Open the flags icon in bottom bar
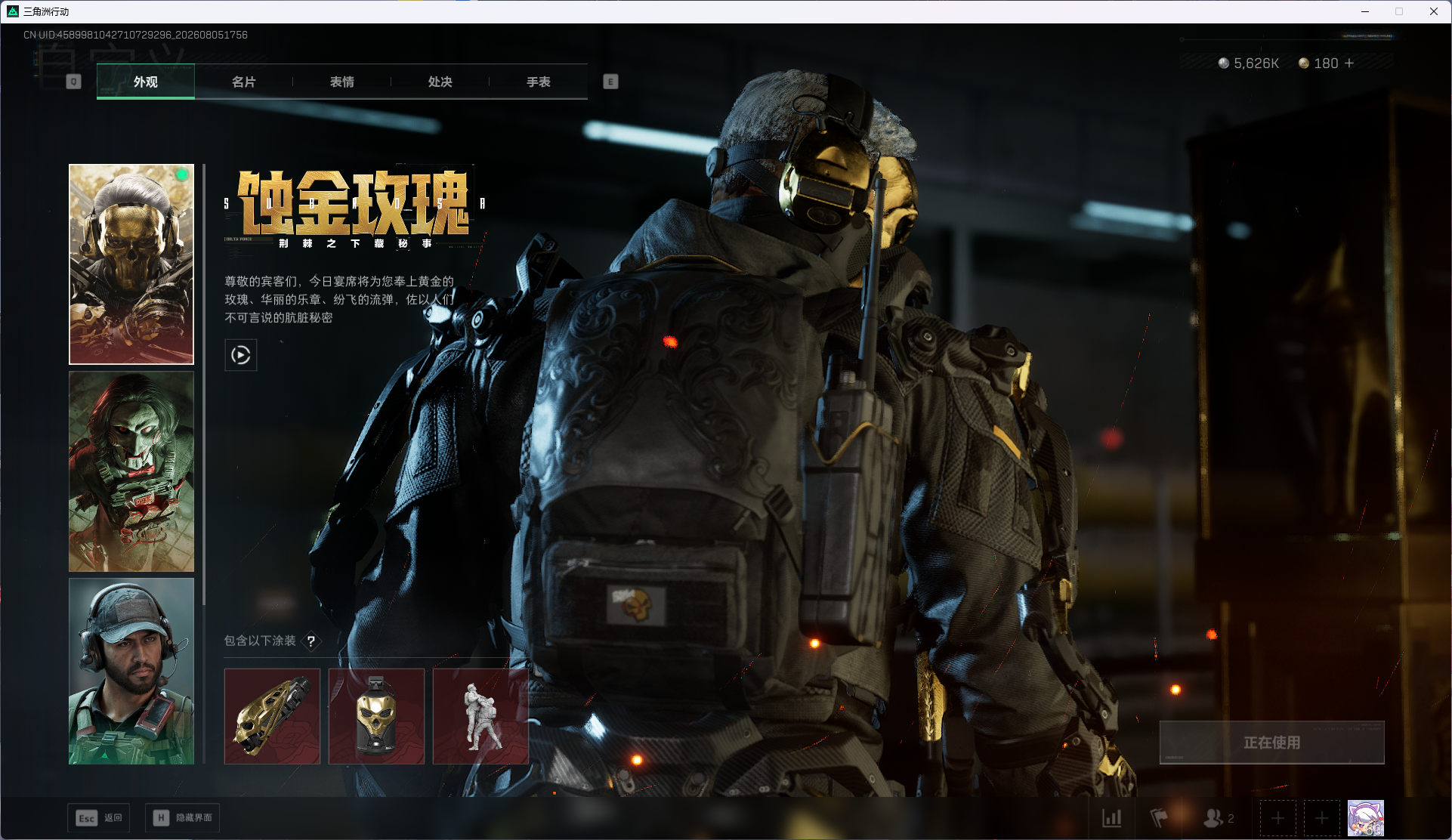The width and height of the screenshot is (1452, 840). point(1159,818)
